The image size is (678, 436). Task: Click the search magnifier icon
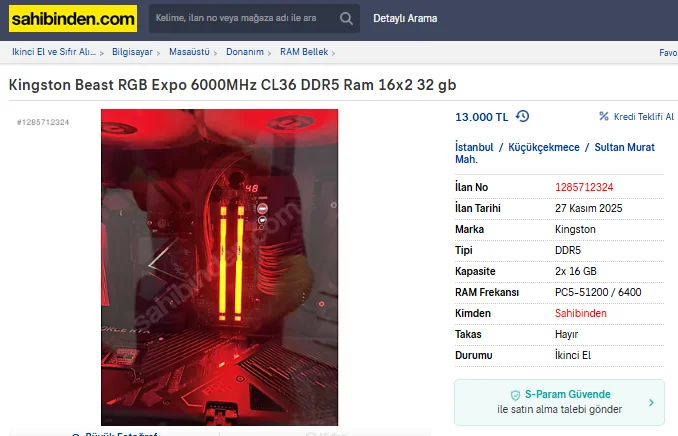pyautogui.click(x=346, y=18)
